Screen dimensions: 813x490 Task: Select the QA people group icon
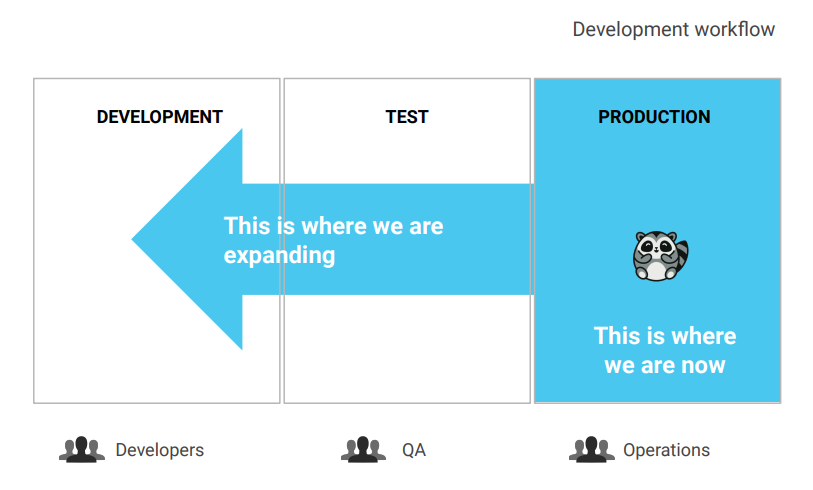[x=363, y=450]
